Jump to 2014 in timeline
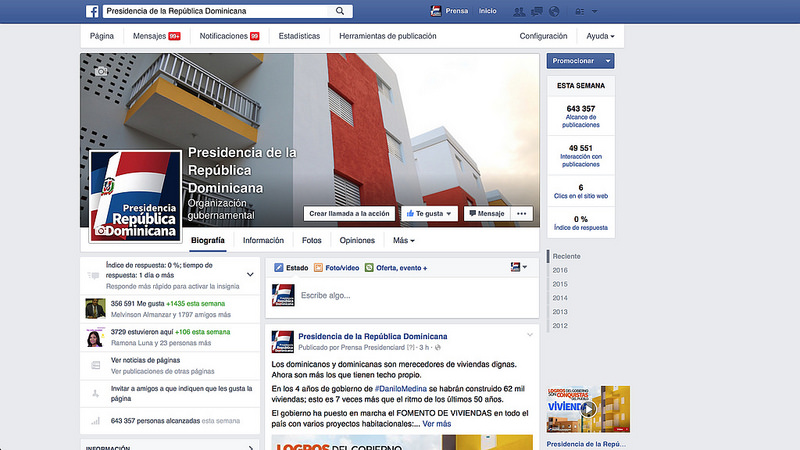 tap(560, 298)
